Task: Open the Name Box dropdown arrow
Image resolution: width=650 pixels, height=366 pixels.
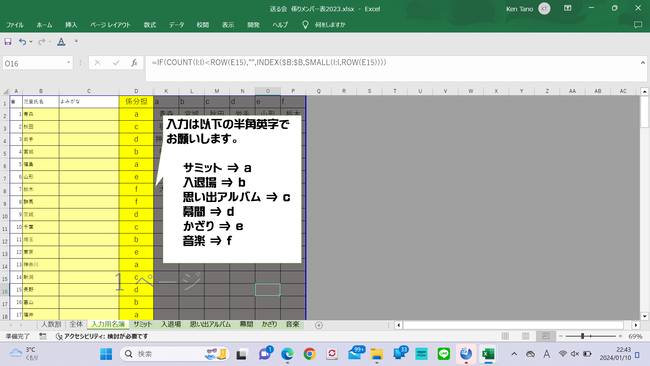Action: (x=68, y=63)
